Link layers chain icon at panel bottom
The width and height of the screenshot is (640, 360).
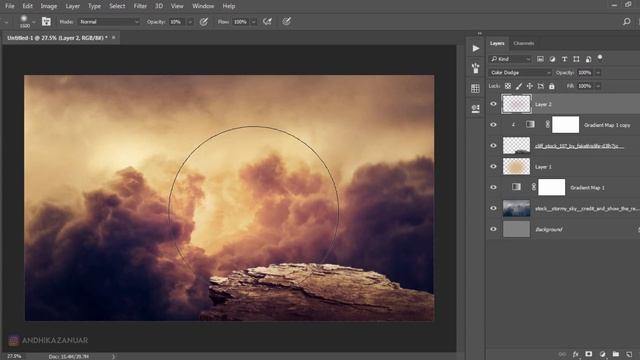click(x=562, y=354)
